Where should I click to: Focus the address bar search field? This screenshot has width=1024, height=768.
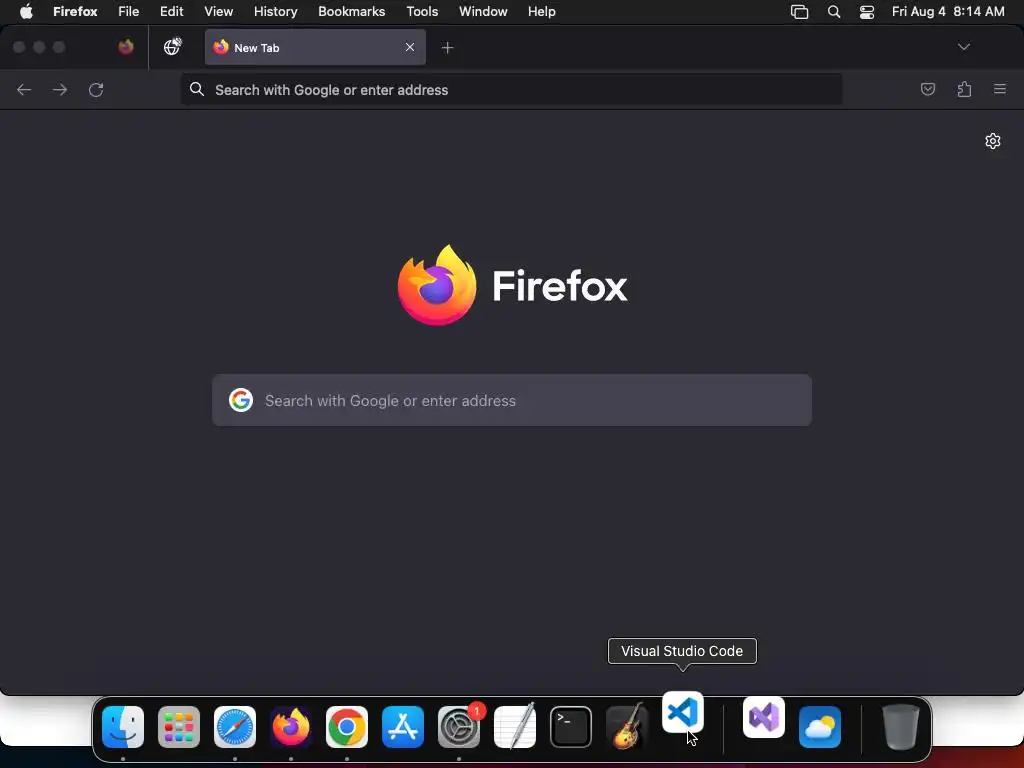[511, 89]
